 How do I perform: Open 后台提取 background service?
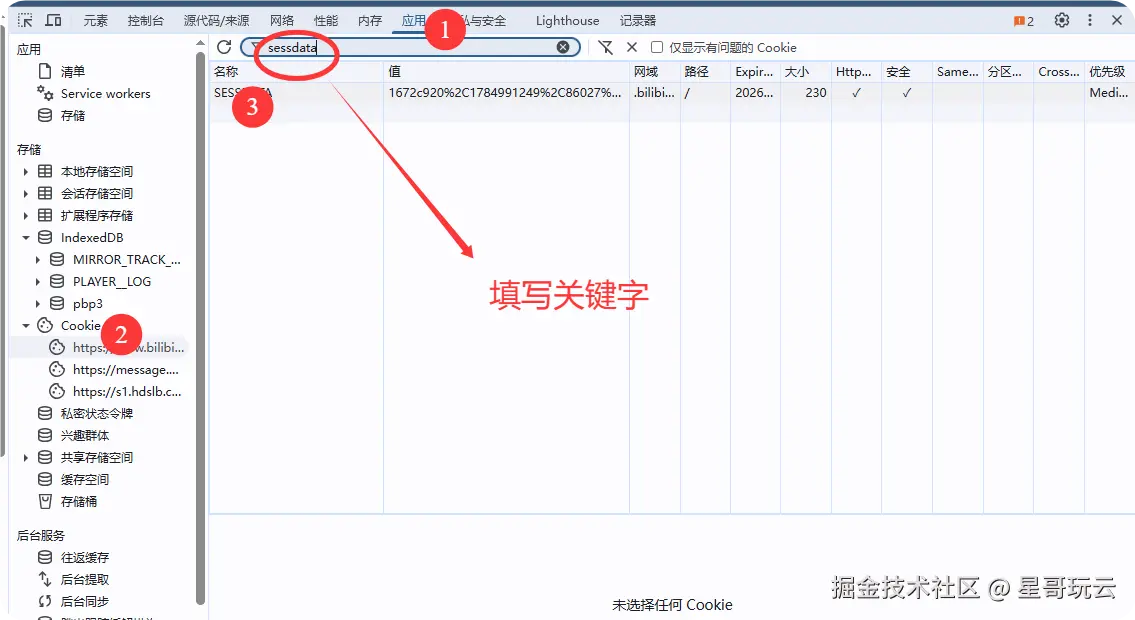tap(85, 579)
